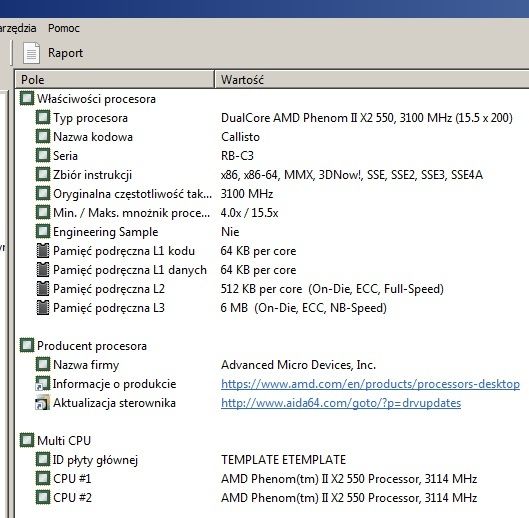The height and width of the screenshot is (518, 529).
Task: Click the chip icon beside Seria
Action: [43, 155]
